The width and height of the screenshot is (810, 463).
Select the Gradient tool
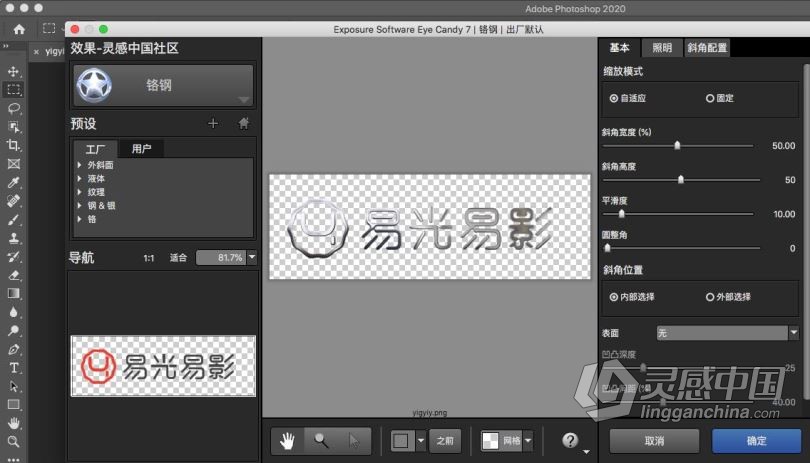(x=13, y=294)
